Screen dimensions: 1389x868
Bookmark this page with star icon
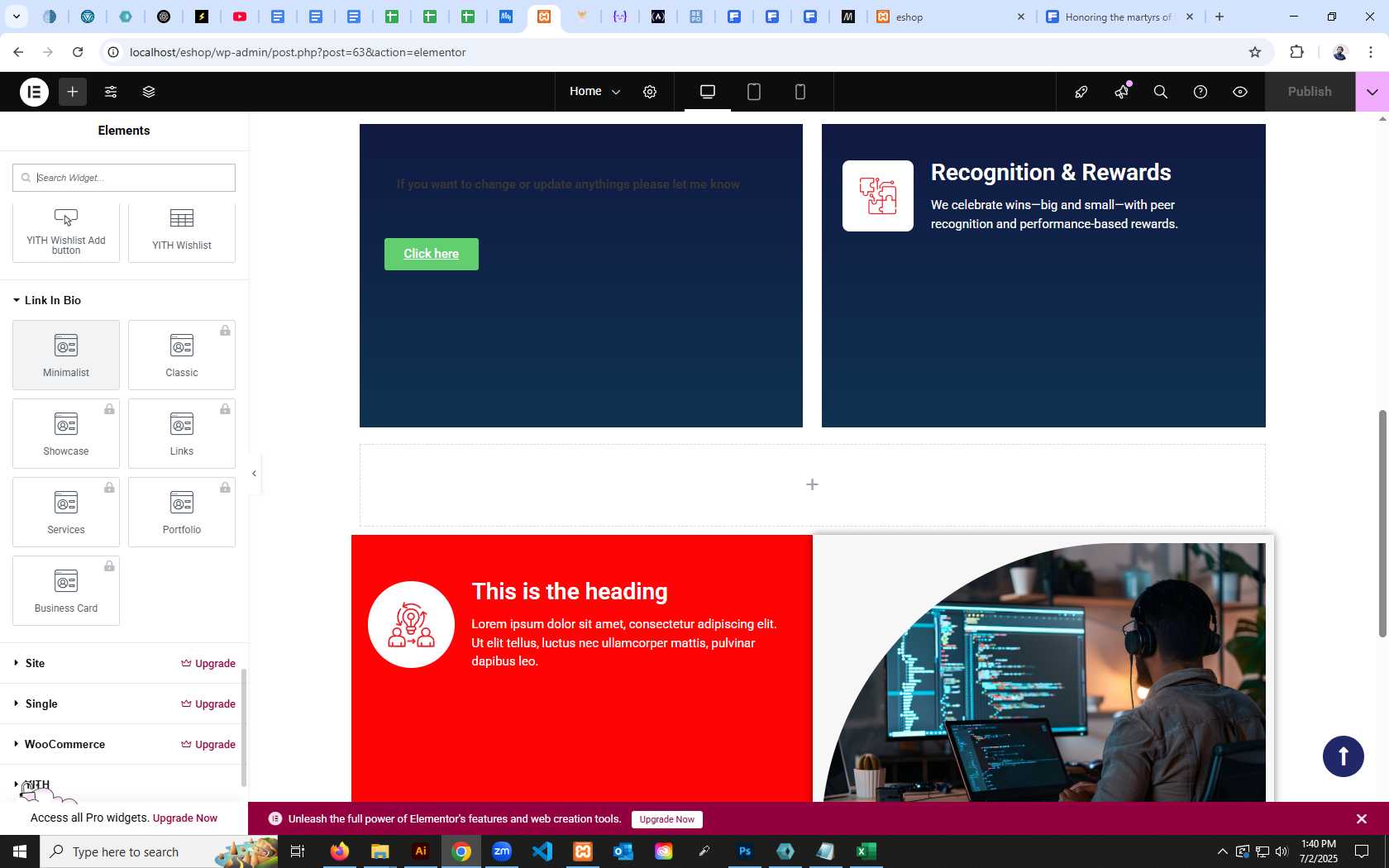tap(1255, 52)
